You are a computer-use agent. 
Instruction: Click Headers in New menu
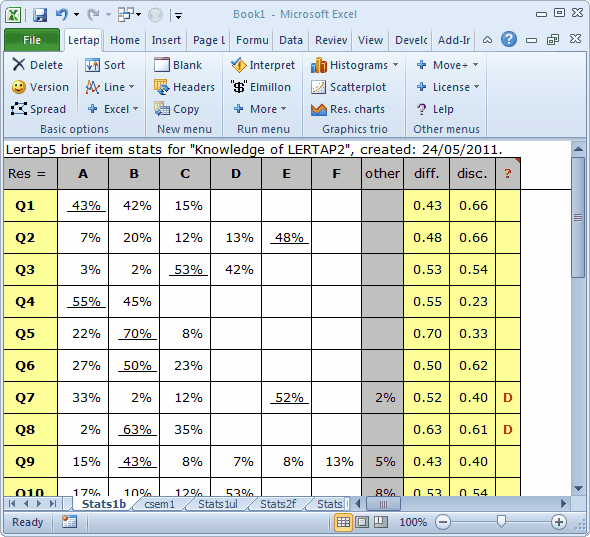click(x=184, y=87)
